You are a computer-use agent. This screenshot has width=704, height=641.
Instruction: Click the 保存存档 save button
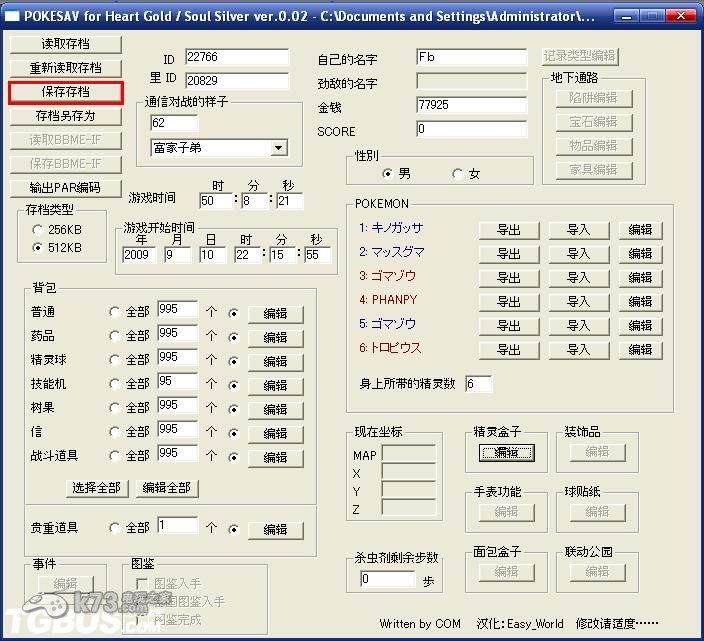65,92
